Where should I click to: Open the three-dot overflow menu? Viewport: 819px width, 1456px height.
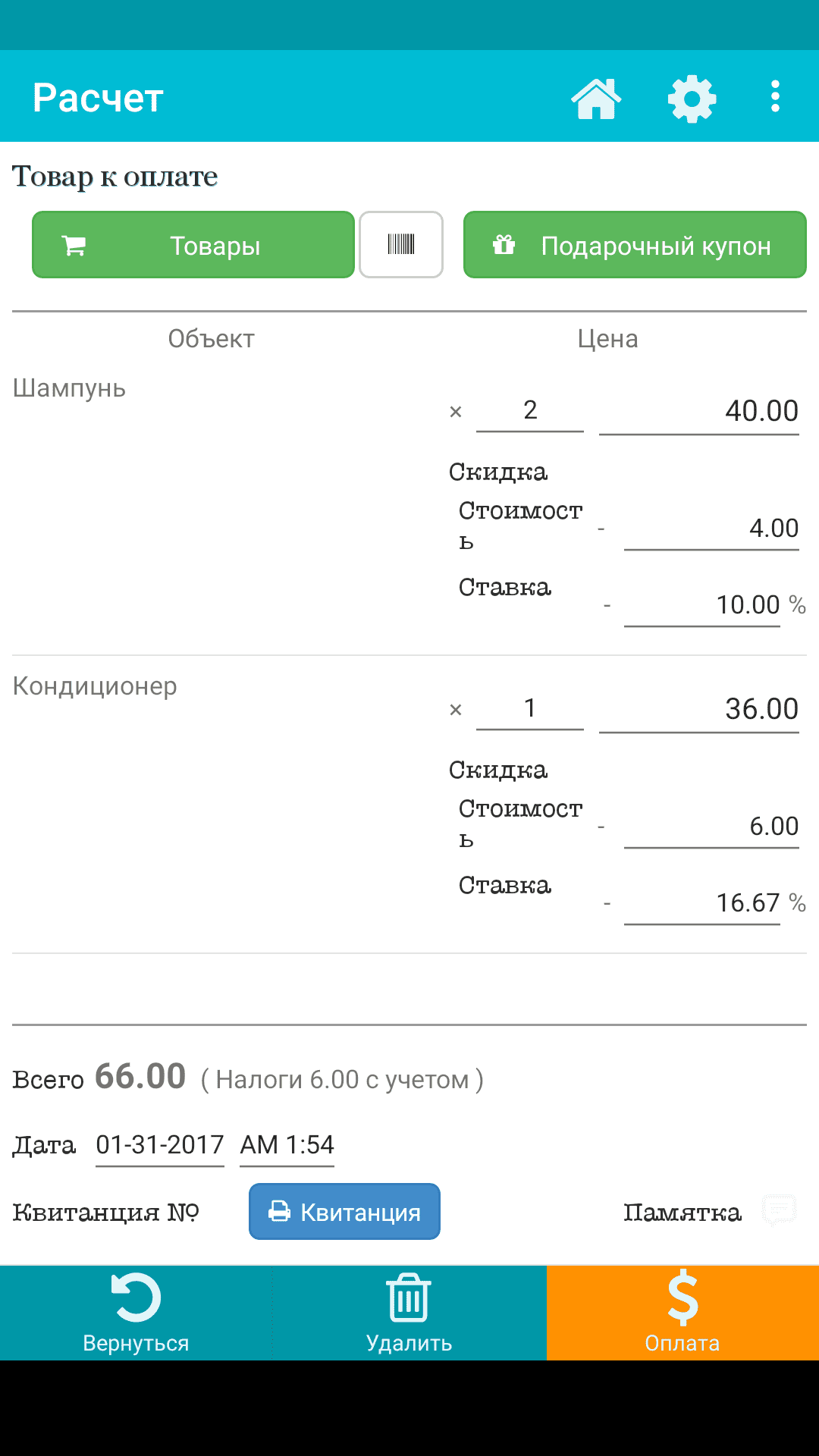click(775, 97)
